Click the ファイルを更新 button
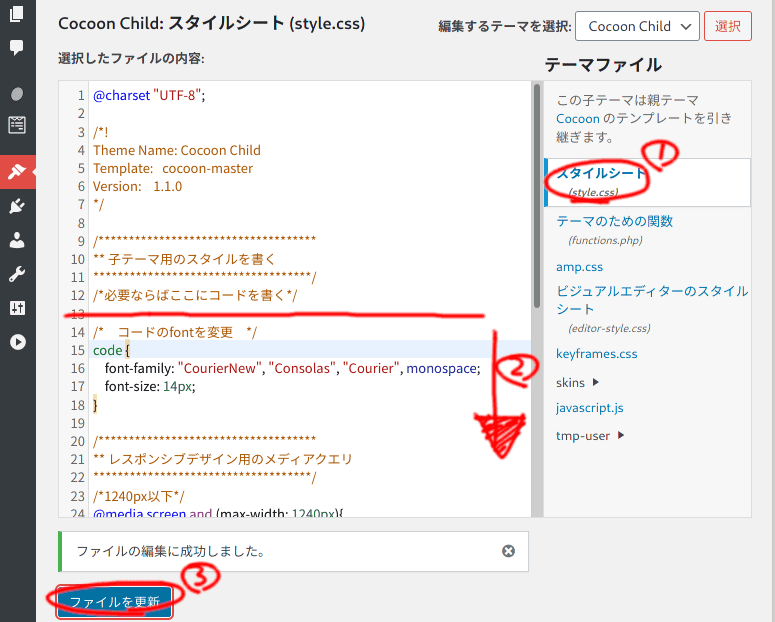Screen dimensions: 775x622 tap(114, 602)
